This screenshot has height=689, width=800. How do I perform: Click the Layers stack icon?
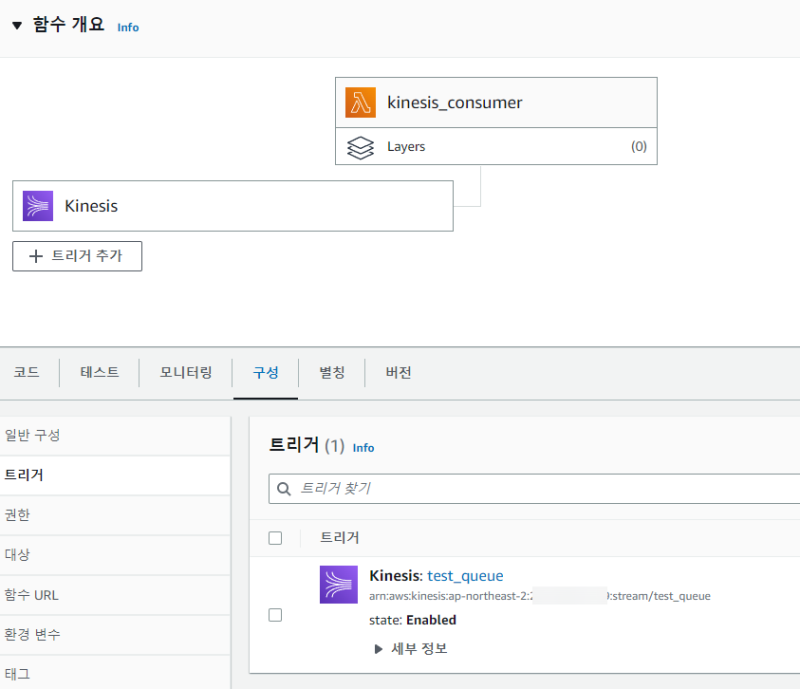(x=360, y=147)
